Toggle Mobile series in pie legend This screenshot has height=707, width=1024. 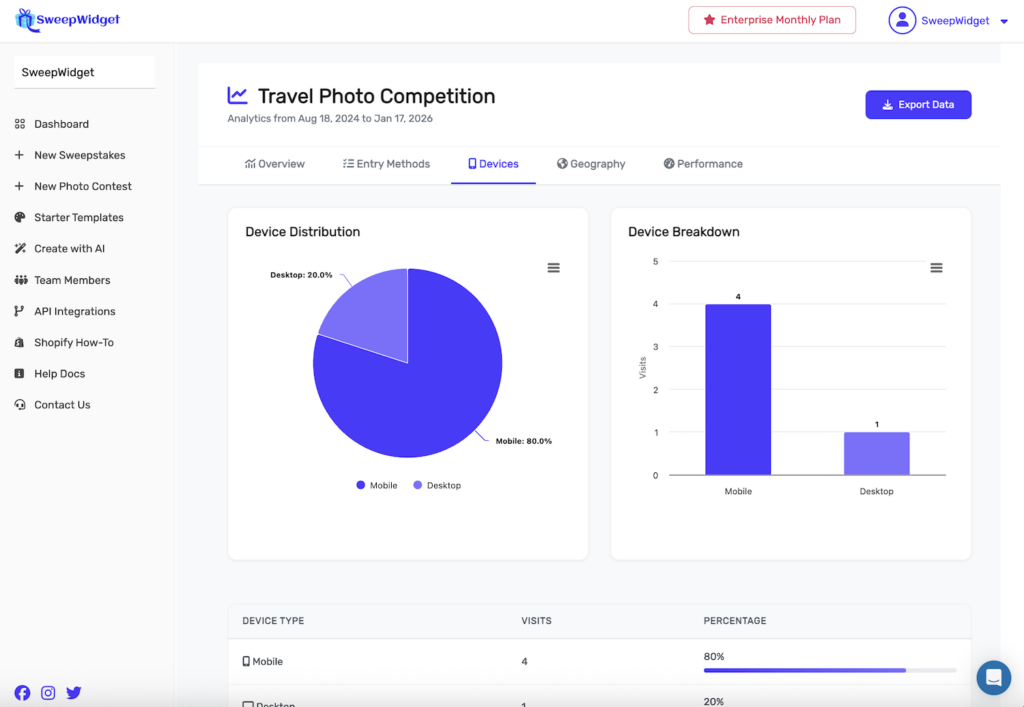376,485
